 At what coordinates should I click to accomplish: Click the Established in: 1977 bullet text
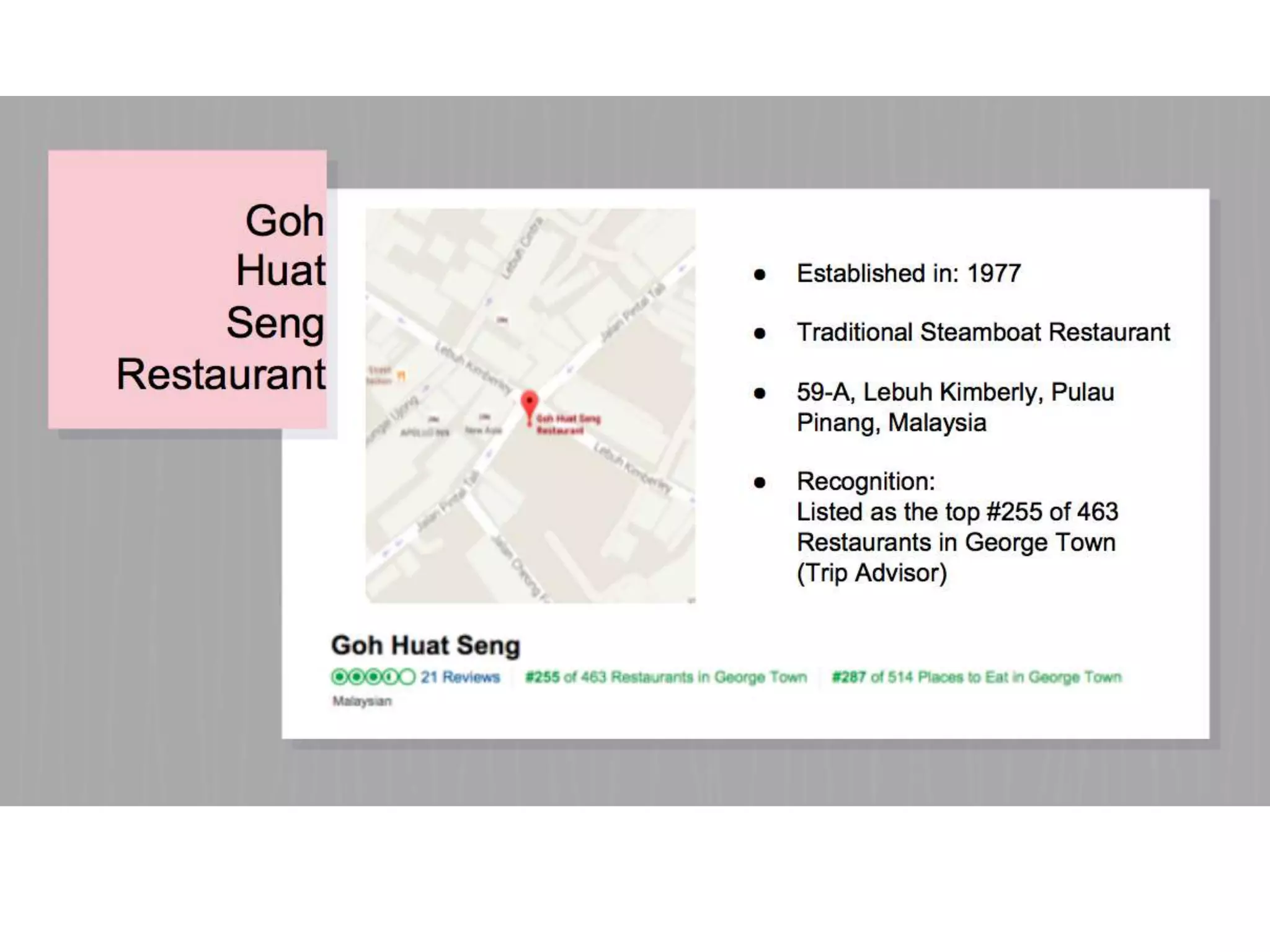pos(908,273)
